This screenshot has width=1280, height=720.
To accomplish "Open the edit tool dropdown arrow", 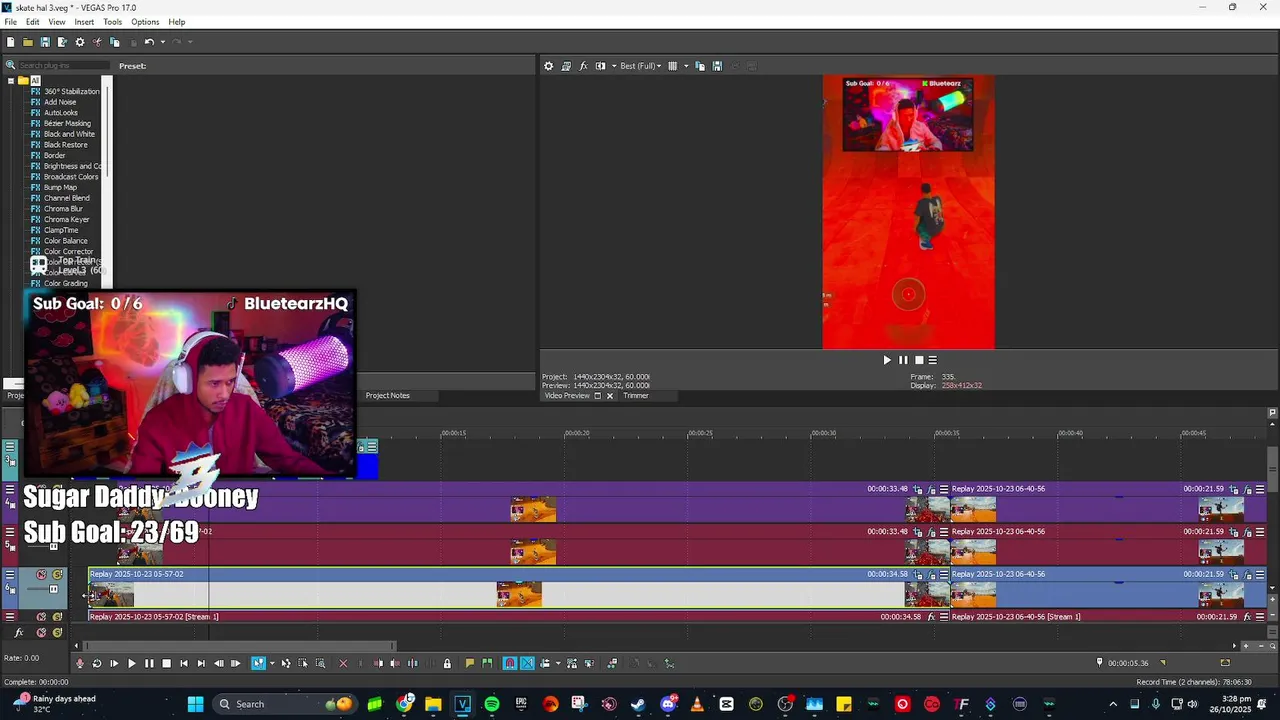I will pos(272,663).
